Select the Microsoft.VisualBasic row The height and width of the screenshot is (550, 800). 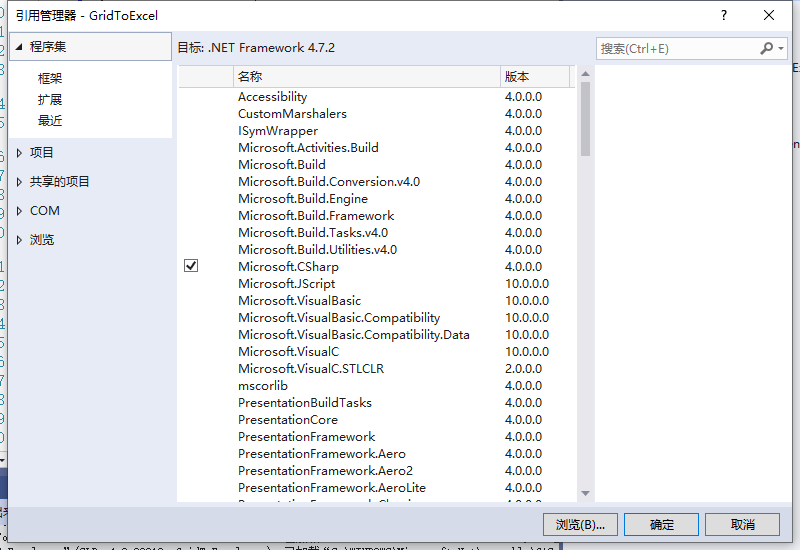pyautogui.click(x=377, y=301)
